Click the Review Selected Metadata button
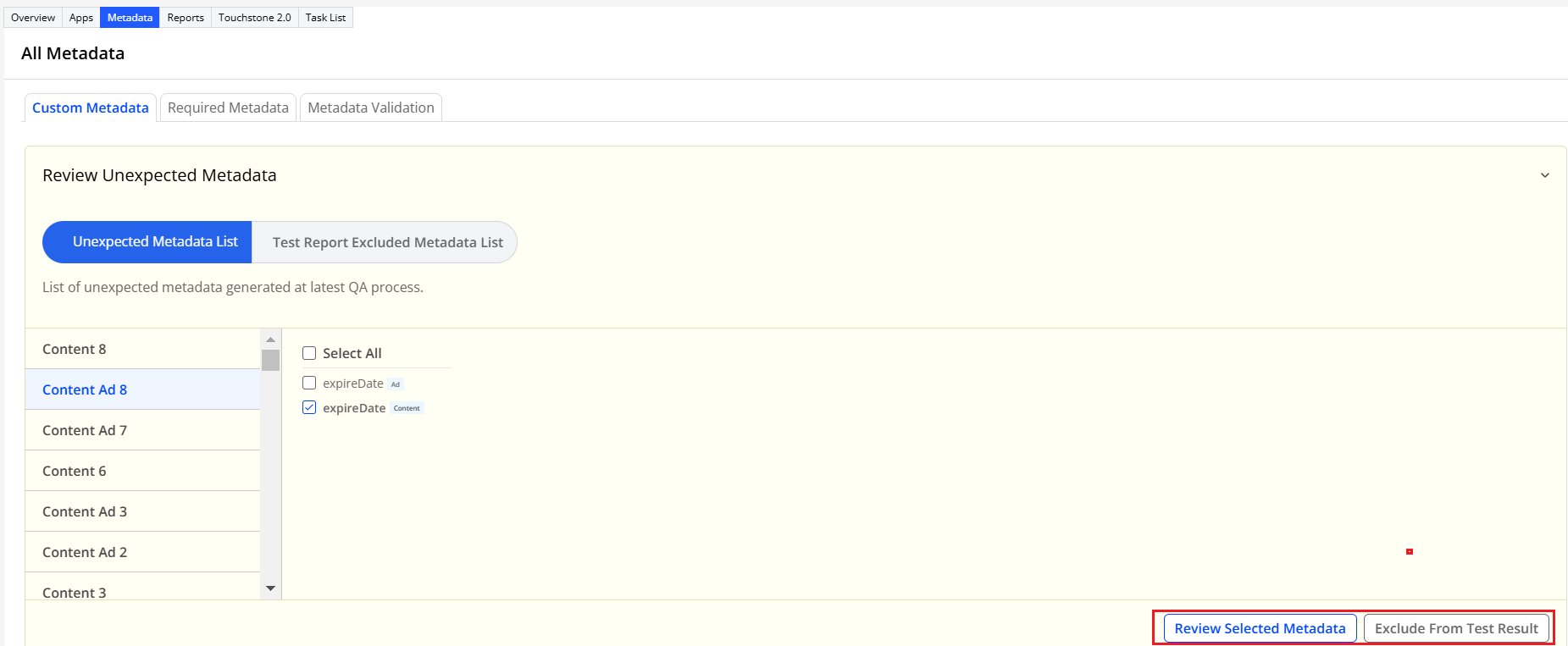 (1260, 628)
